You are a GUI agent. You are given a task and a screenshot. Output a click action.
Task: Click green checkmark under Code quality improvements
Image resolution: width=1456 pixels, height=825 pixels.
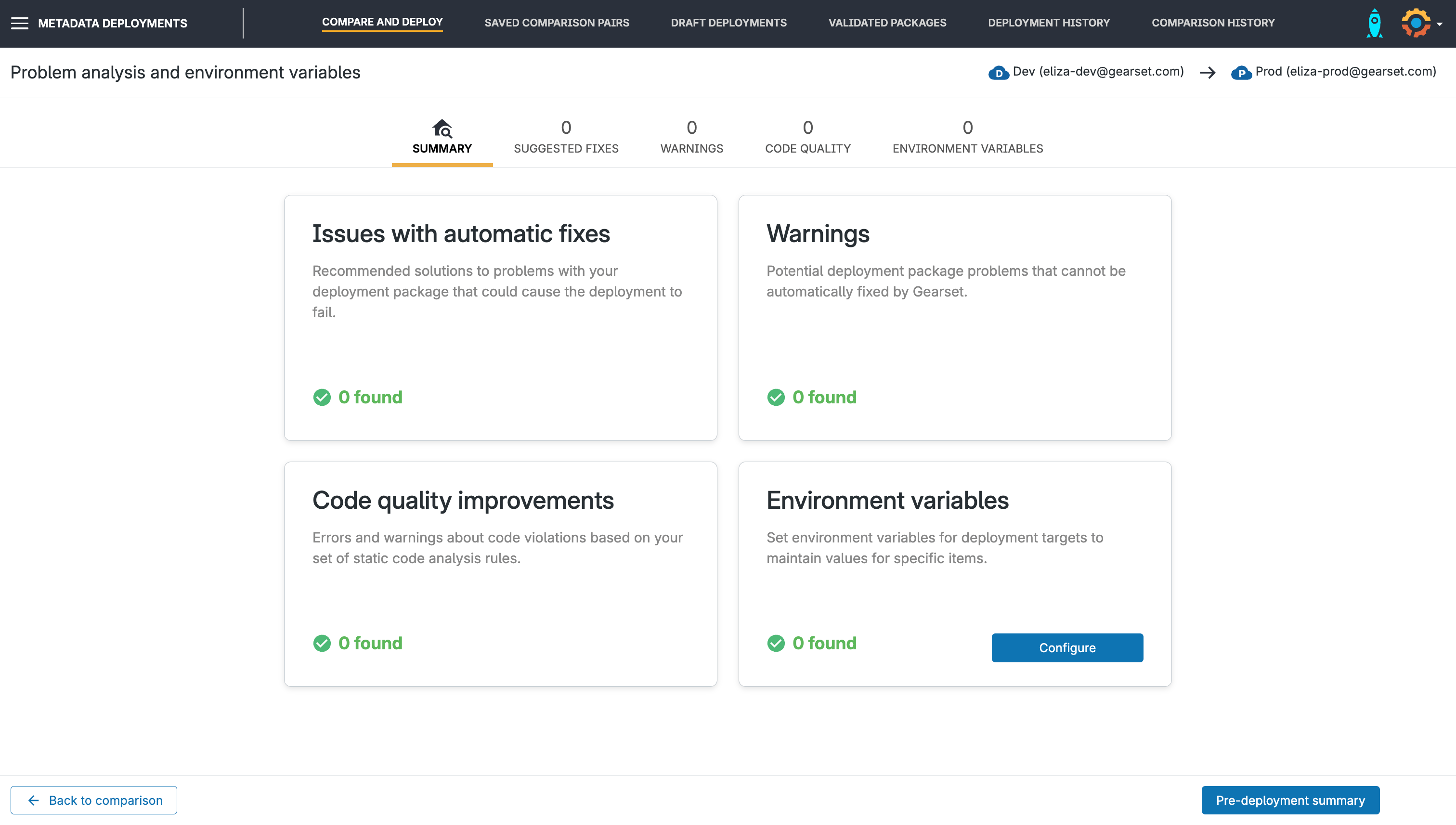pos(322,643)
